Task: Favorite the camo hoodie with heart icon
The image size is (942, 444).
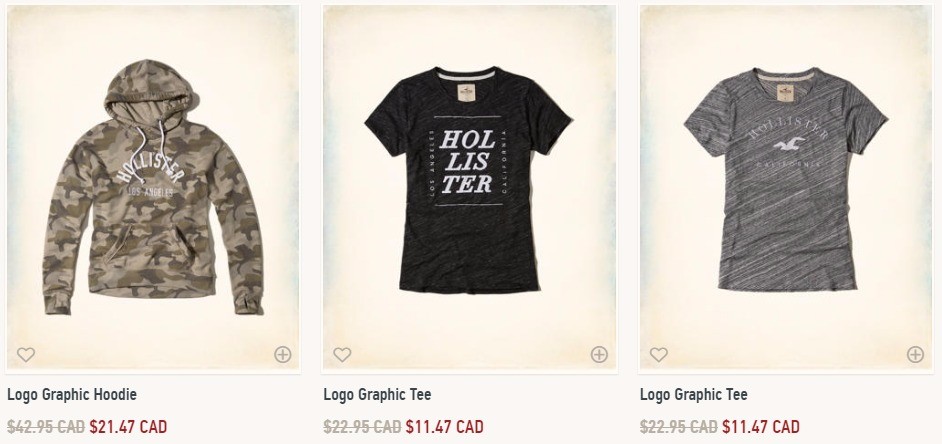Action: coord(26,354)
